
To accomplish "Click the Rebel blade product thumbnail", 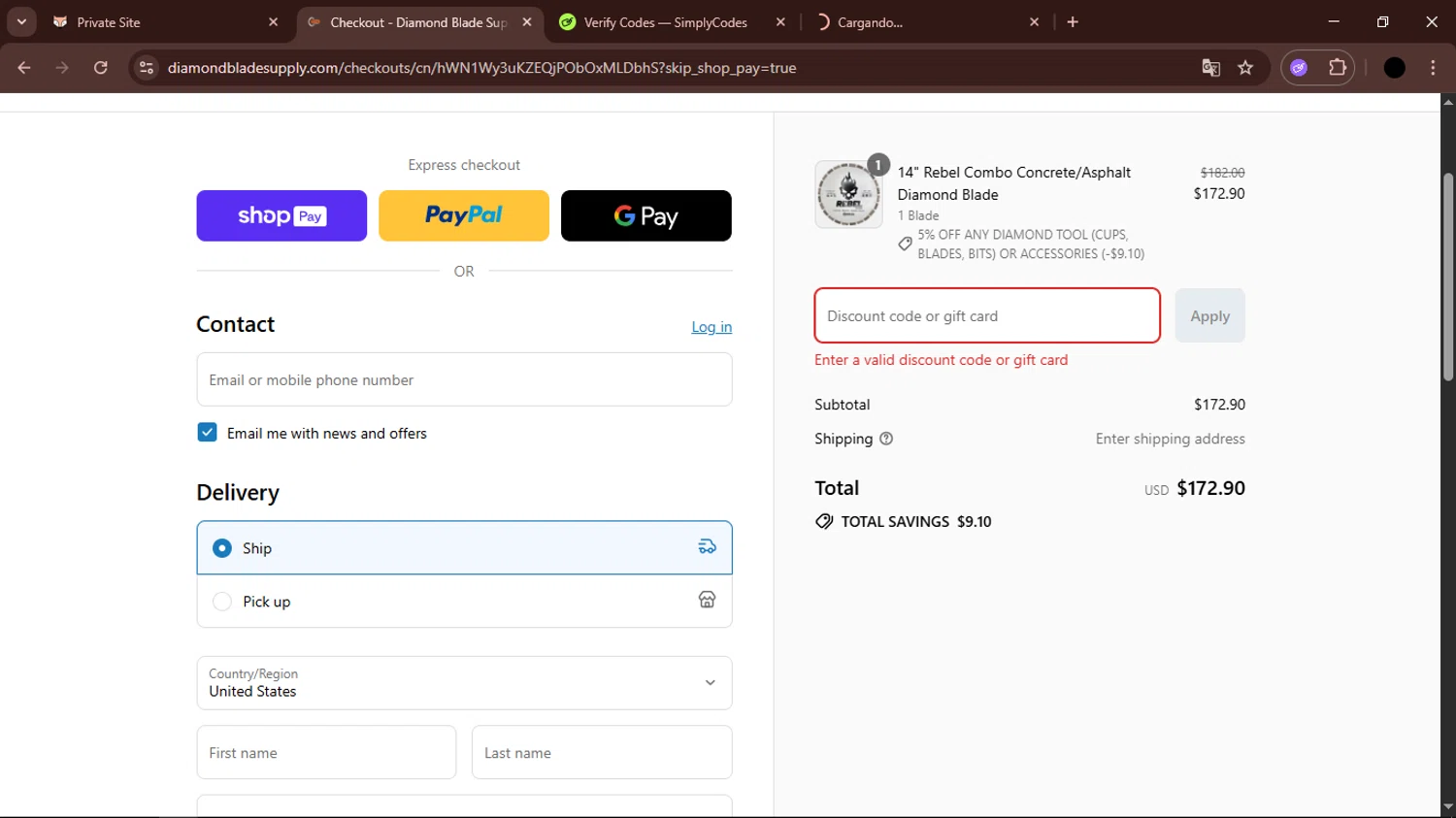I will [848, 194].
